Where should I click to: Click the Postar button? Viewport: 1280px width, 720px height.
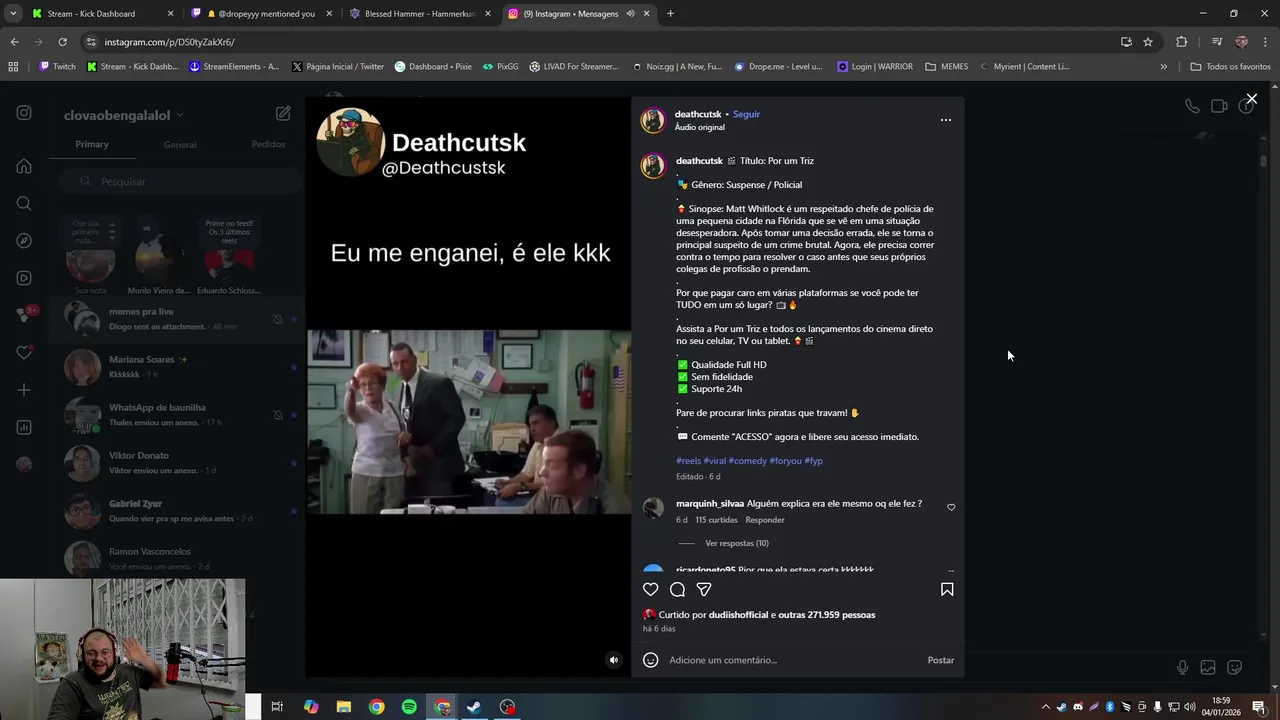(x=941, y=660)
